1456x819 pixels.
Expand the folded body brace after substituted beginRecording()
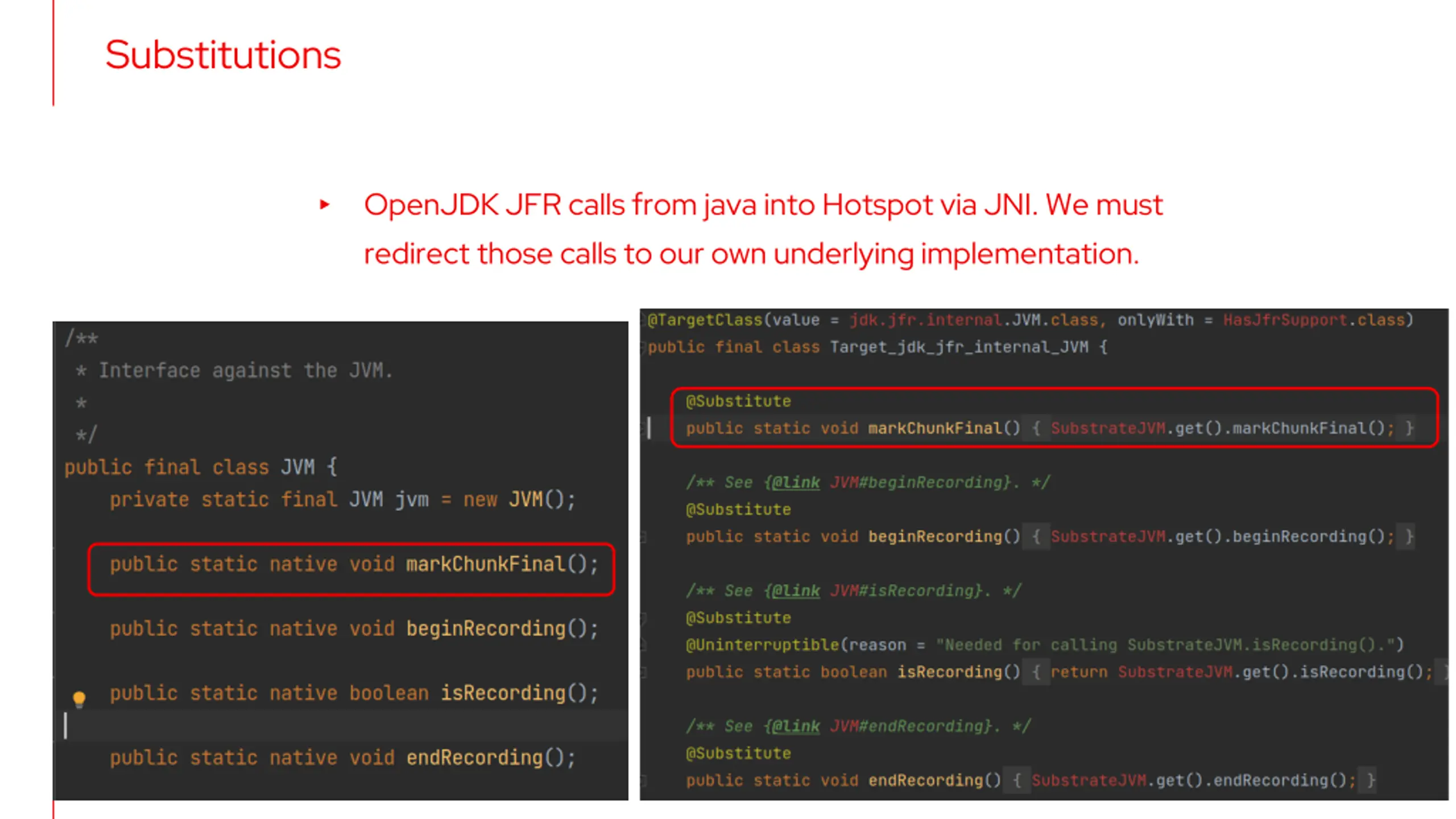1036,537
